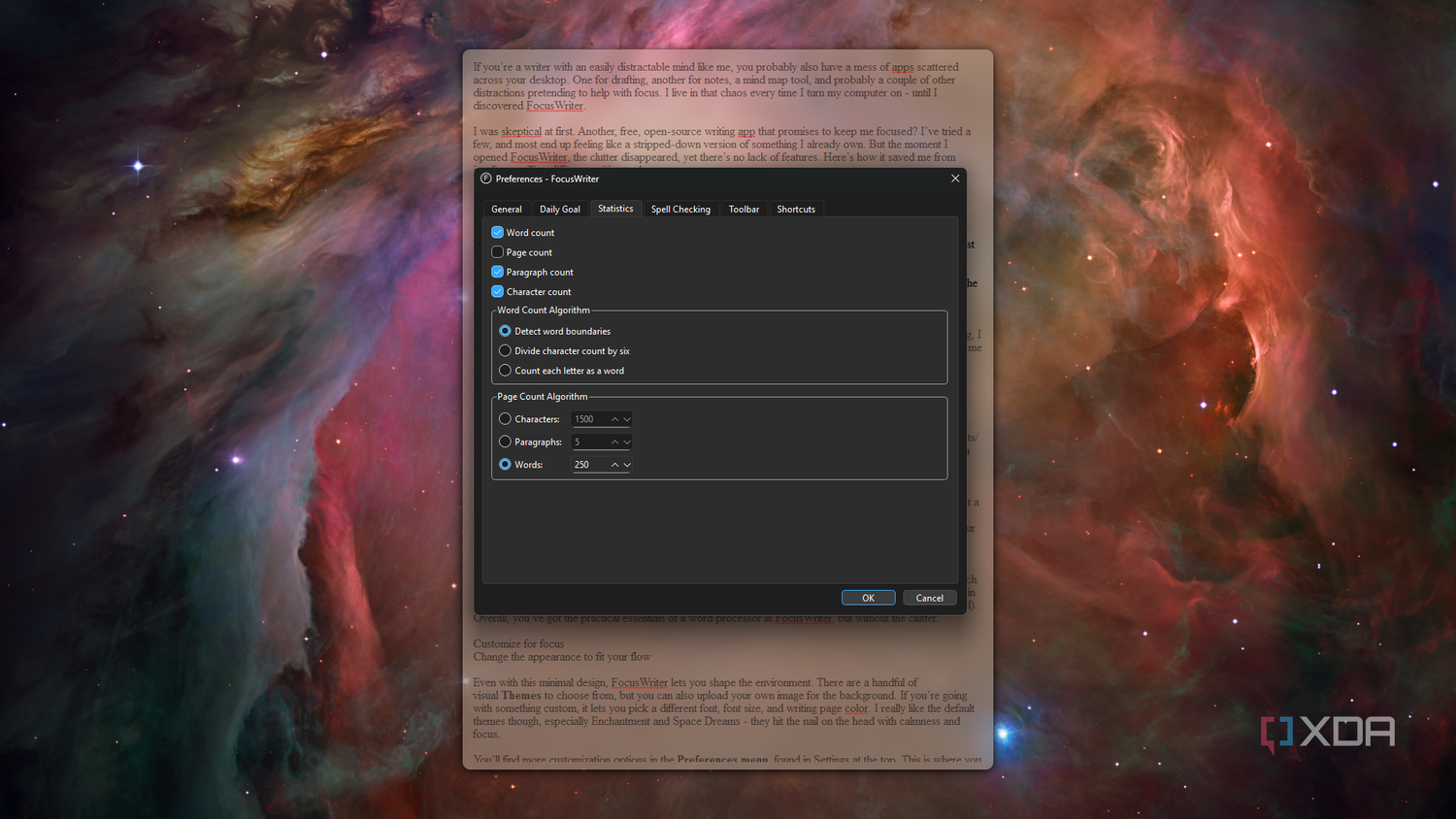
Task: Increase the Paragraphs value with up arrow
Action: 614,442
